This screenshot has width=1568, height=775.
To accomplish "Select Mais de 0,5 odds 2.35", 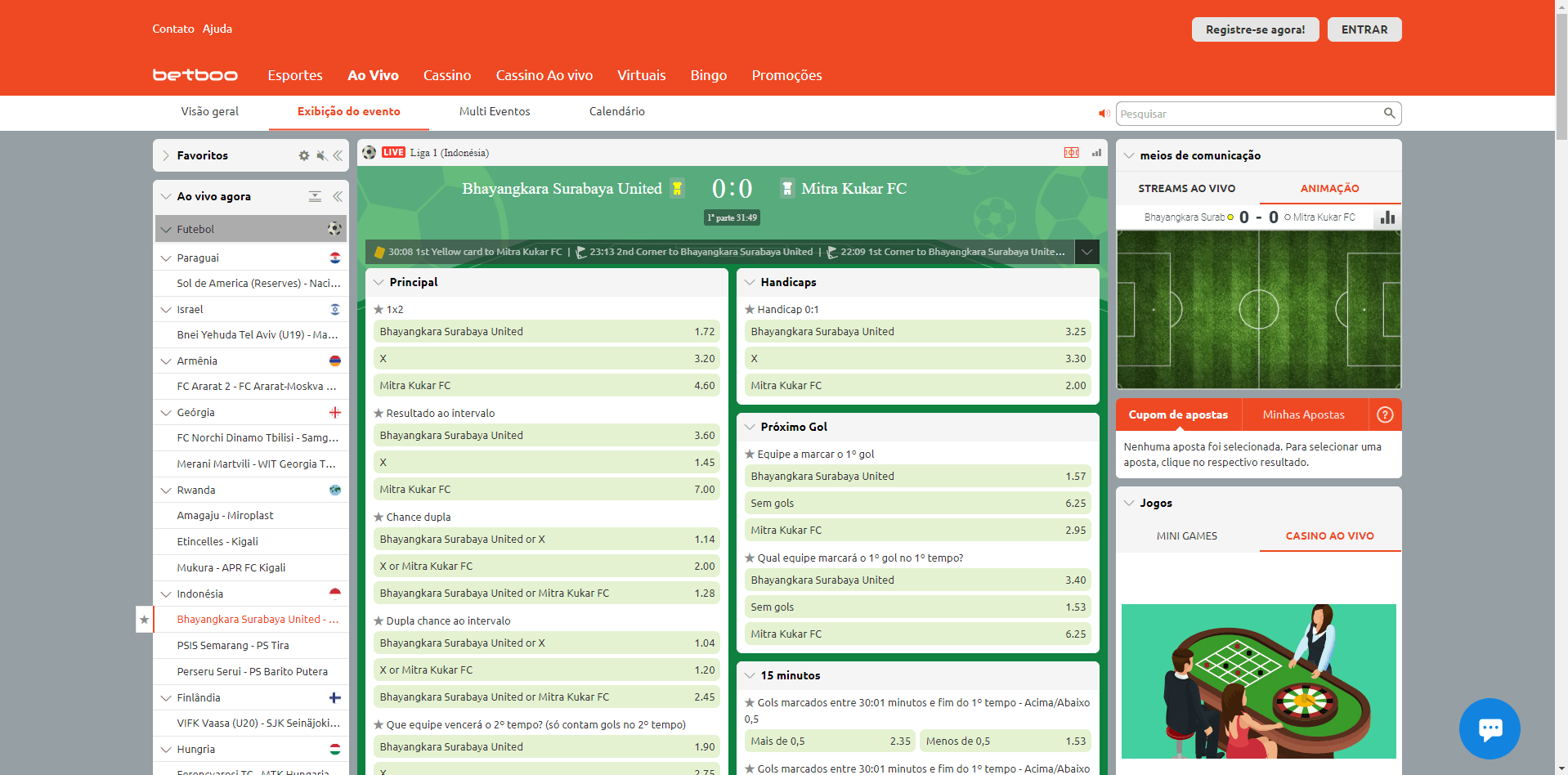I will 831,741.
